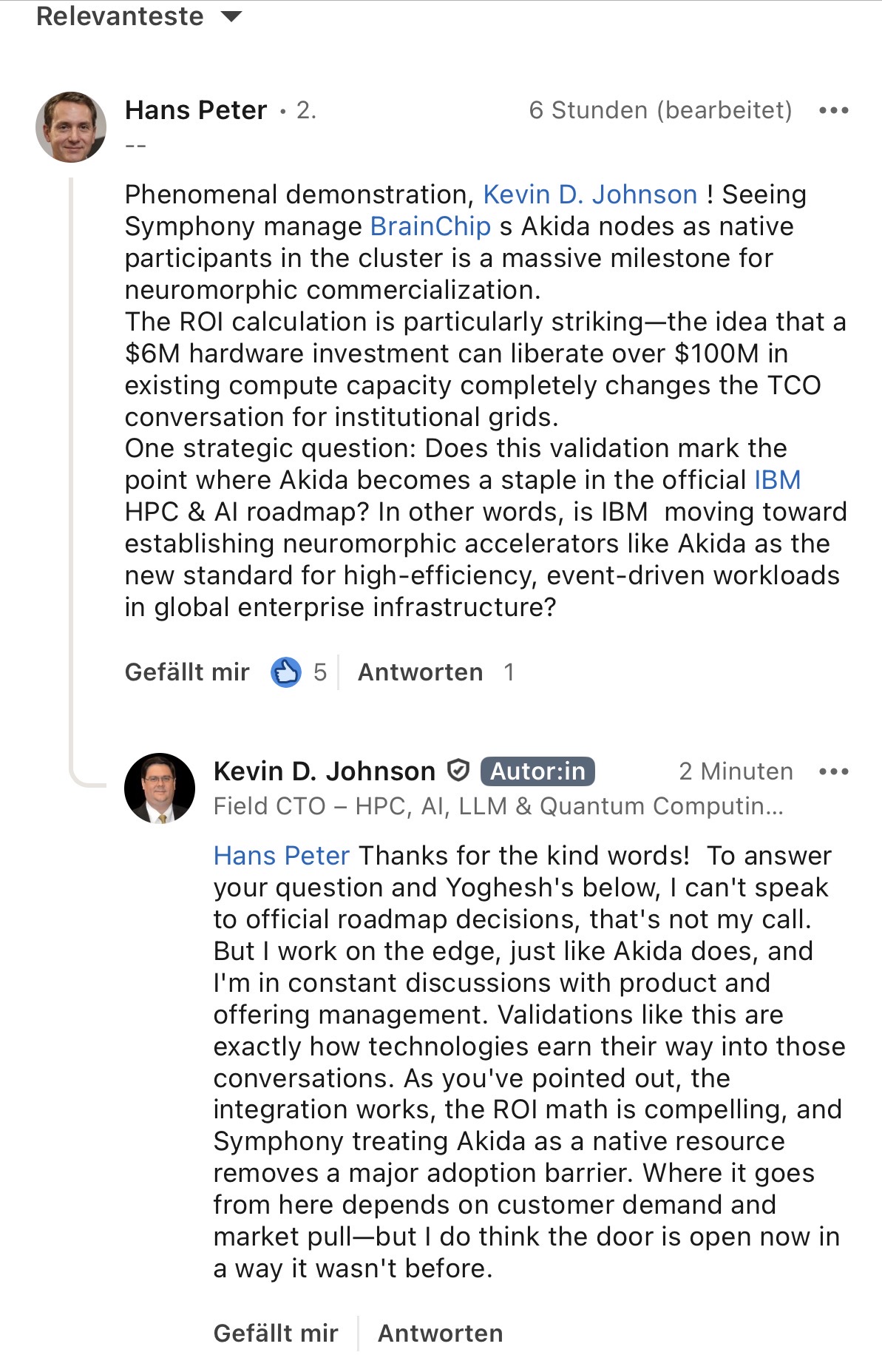Open Kevin D. Johnson's name in reply header
Viewport: 882px width, 1372px height.
pos(324,771)
